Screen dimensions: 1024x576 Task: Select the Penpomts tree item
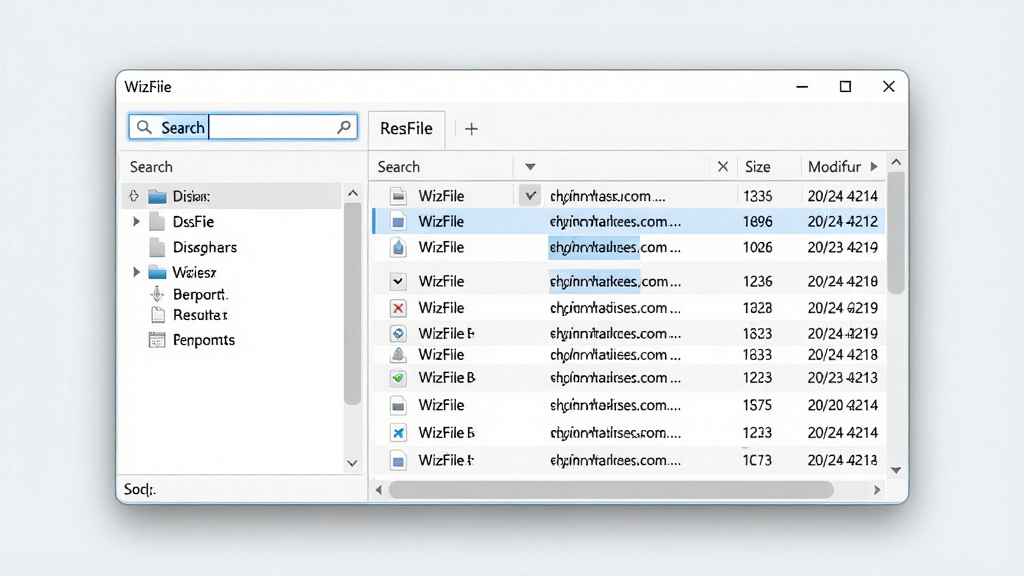click(204, 340)
